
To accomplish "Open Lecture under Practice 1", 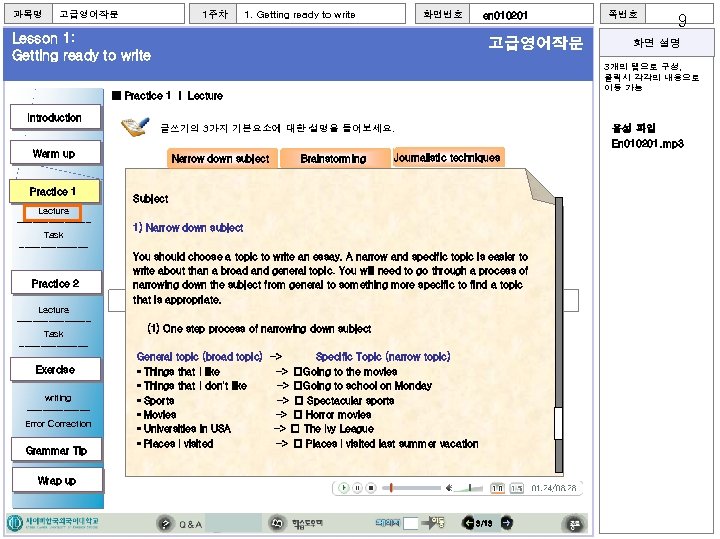I will [x=53, y=212].
